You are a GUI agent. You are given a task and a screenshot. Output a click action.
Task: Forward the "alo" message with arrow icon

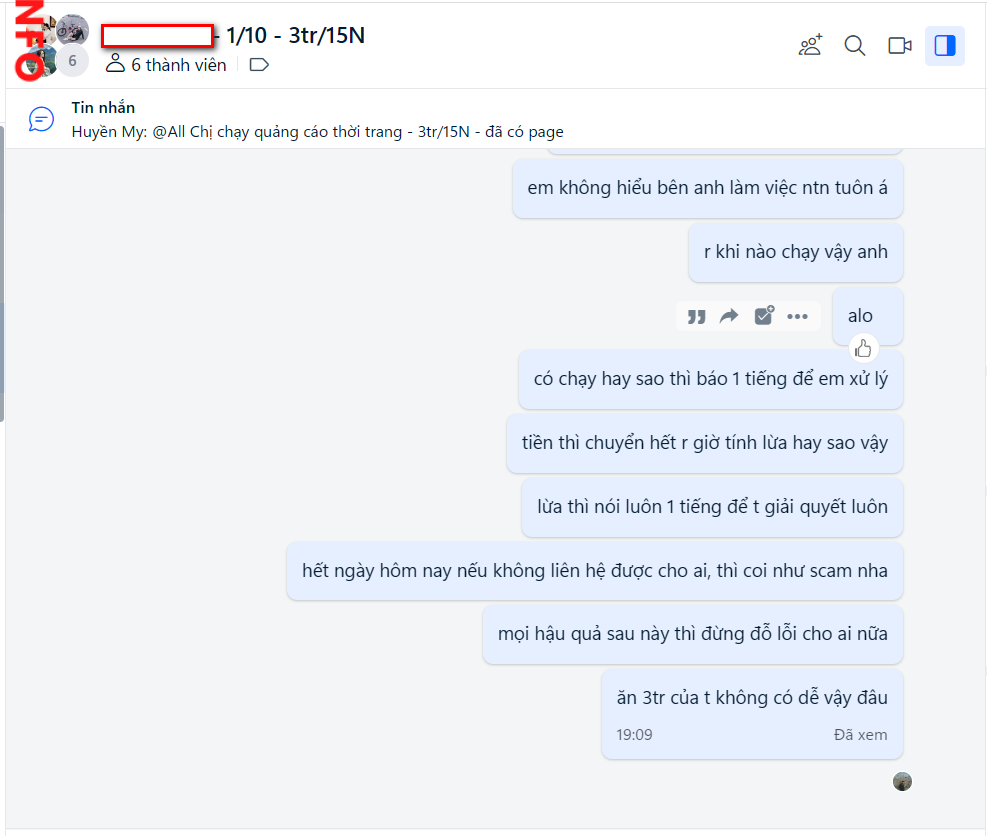tap(730, 317)
